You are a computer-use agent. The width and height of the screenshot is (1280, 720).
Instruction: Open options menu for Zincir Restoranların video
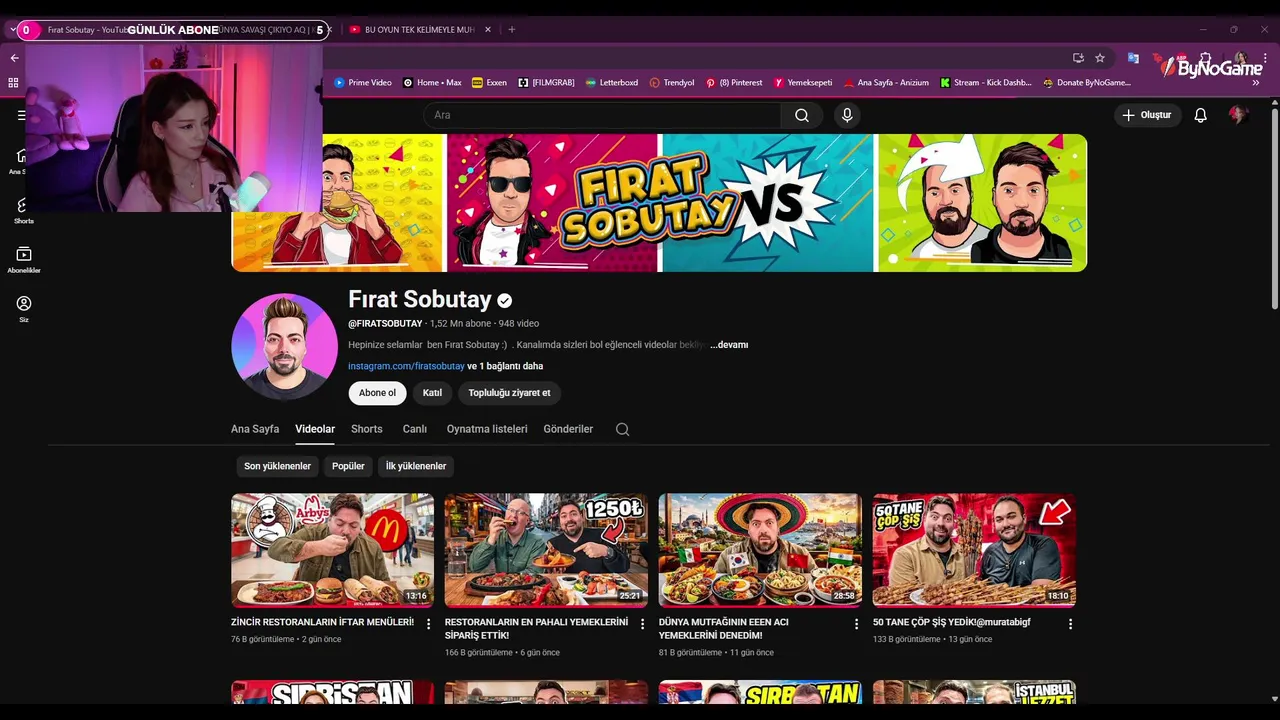click(x=428, y=624)
